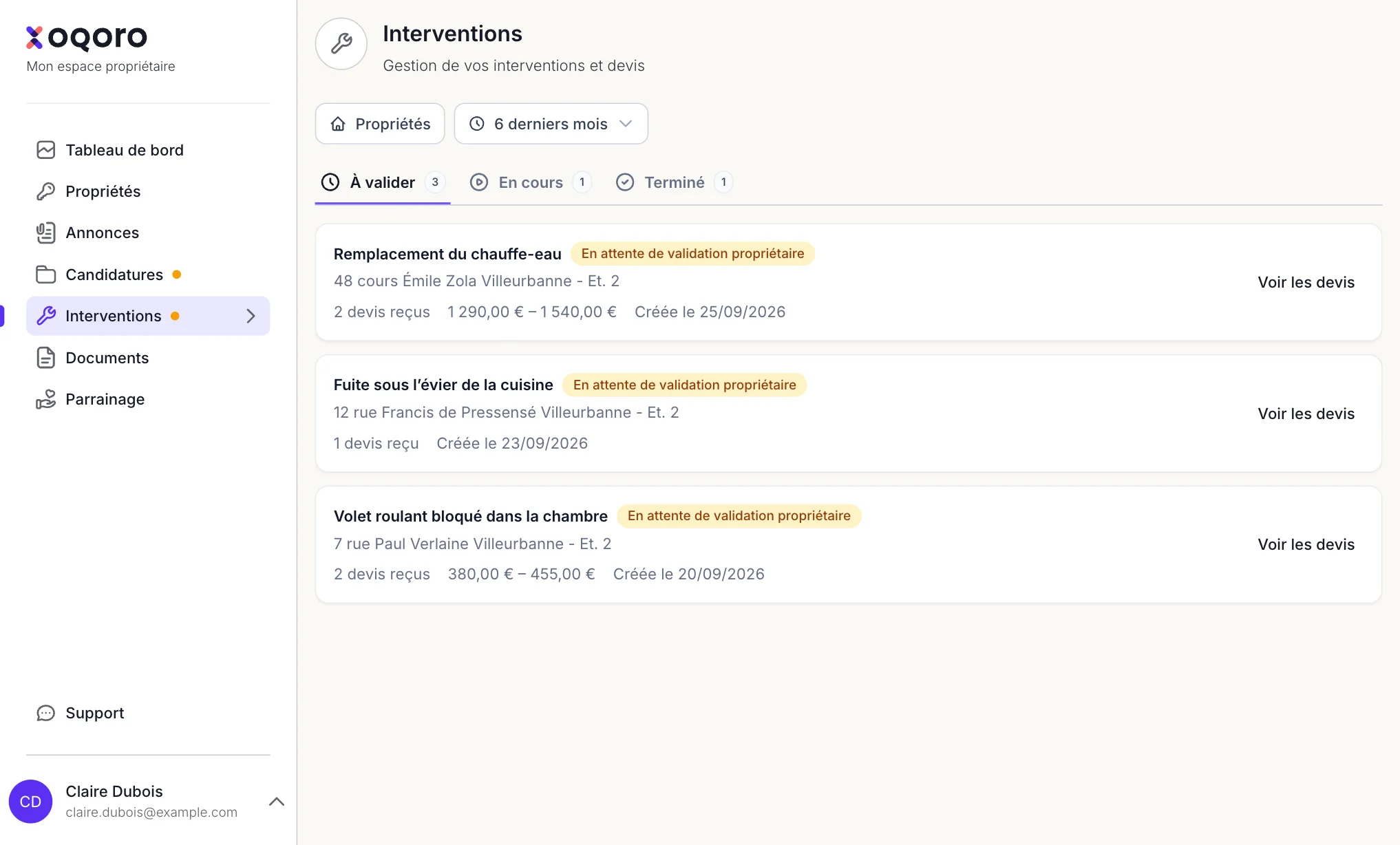Click the Tableau de bord chart icon
Image resolution: width=1400 pixels, height=845 pixels.
coord(45,150)
